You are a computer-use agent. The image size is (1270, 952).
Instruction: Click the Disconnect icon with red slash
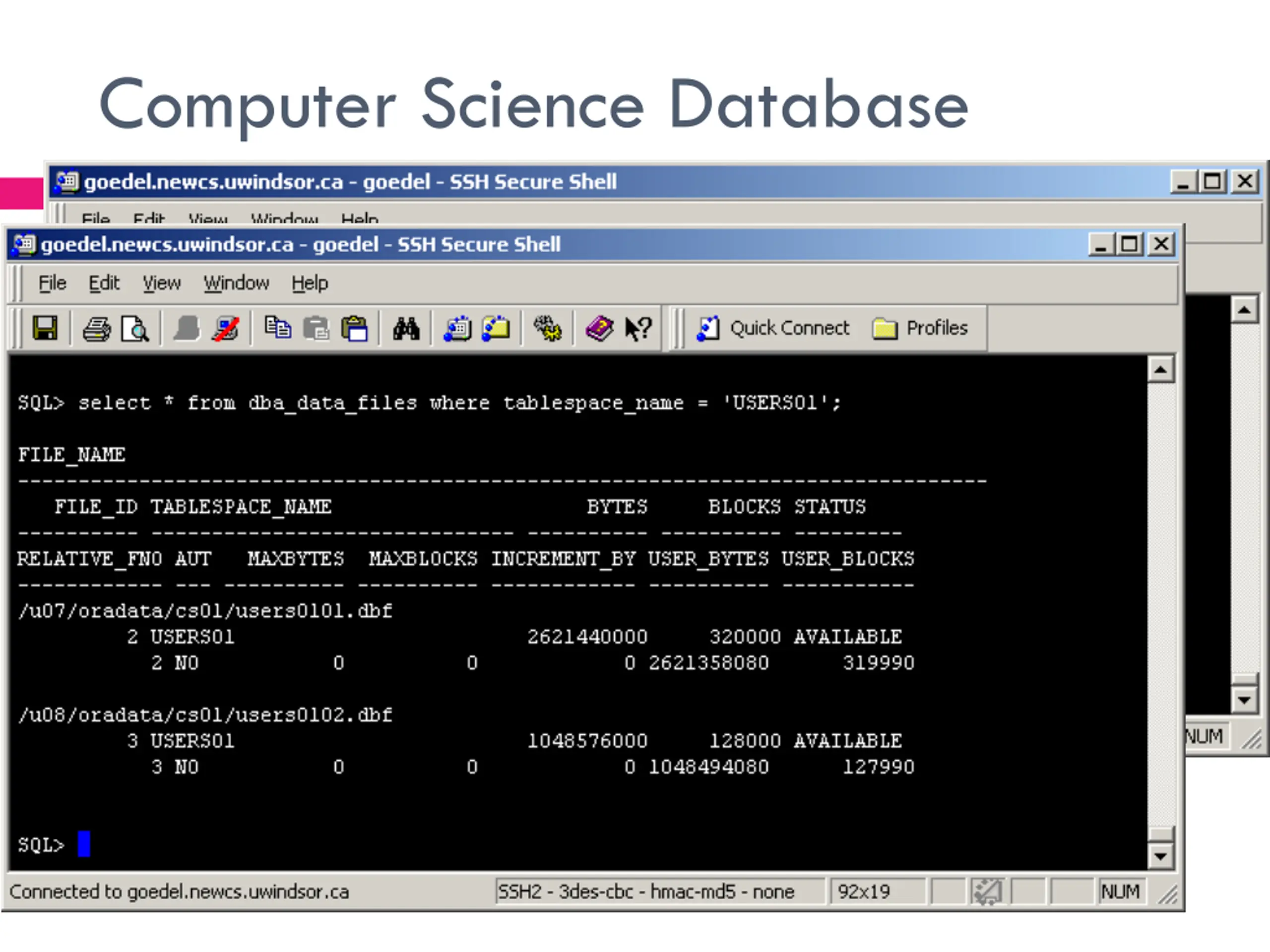226,329
